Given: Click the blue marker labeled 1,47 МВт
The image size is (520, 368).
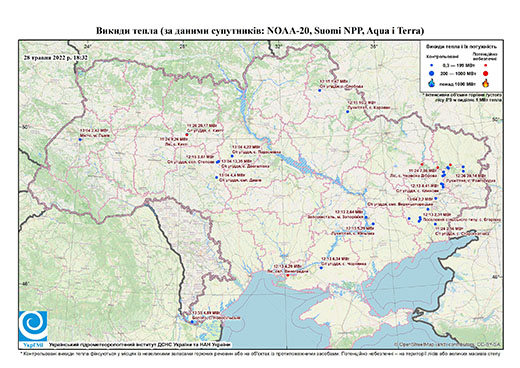Looking at the screenshot, I should click(319, 90).
